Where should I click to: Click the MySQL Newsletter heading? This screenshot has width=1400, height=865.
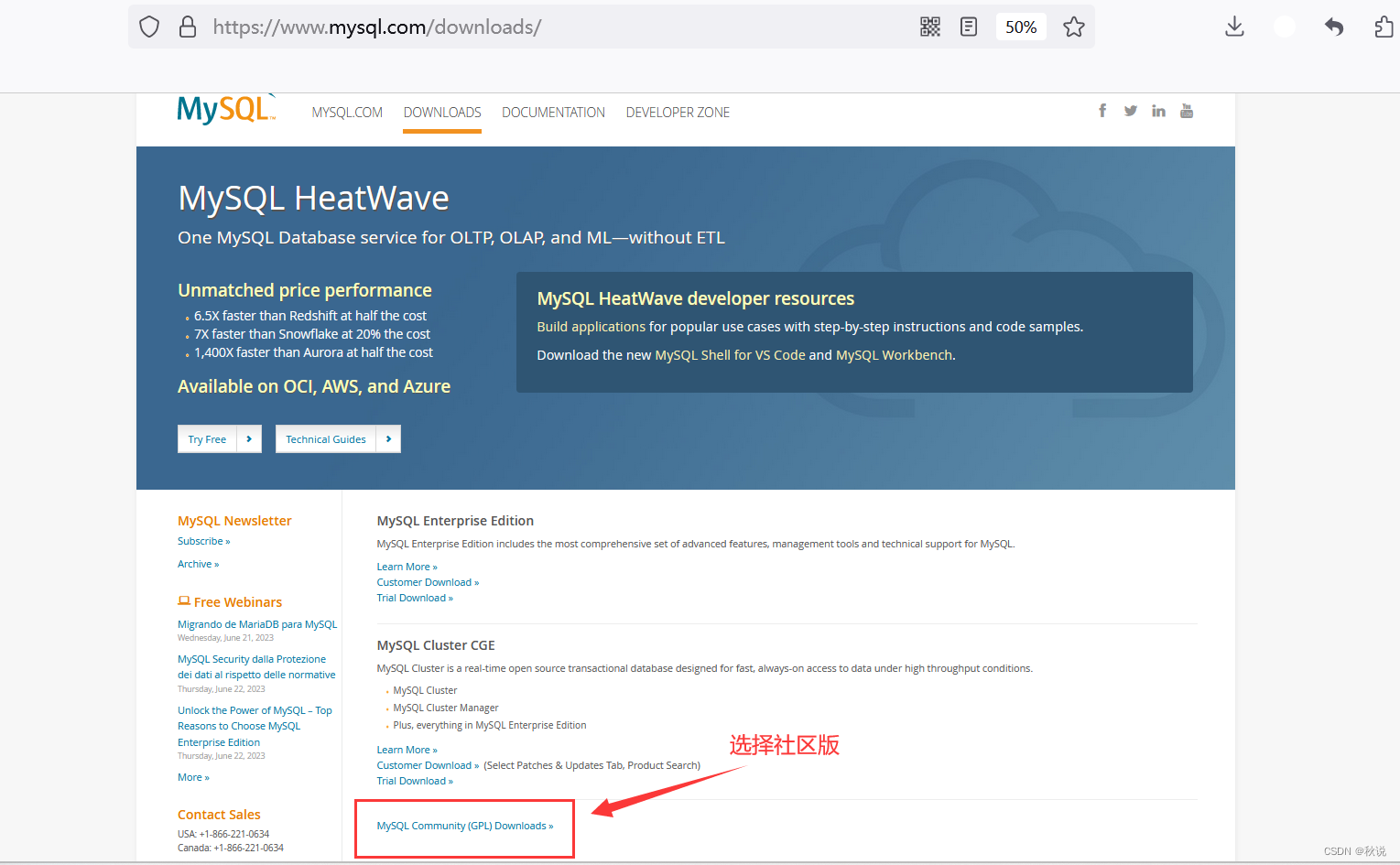pyautogui.click(x=234, y=521)
